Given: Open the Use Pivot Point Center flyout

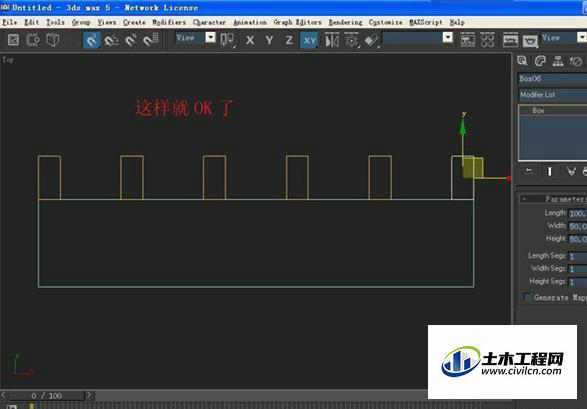Looking at the screenshot, I should [x=227, y=40].
